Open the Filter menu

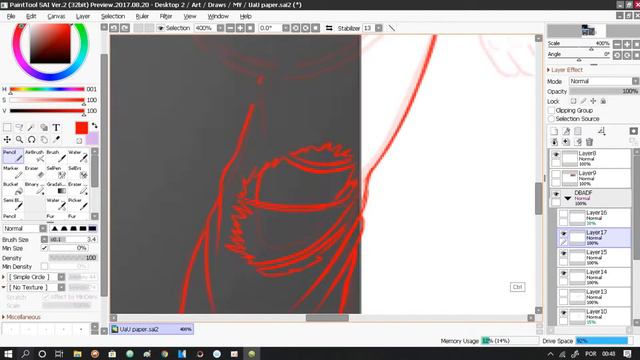pyautogui.click(x=166, y=16)
